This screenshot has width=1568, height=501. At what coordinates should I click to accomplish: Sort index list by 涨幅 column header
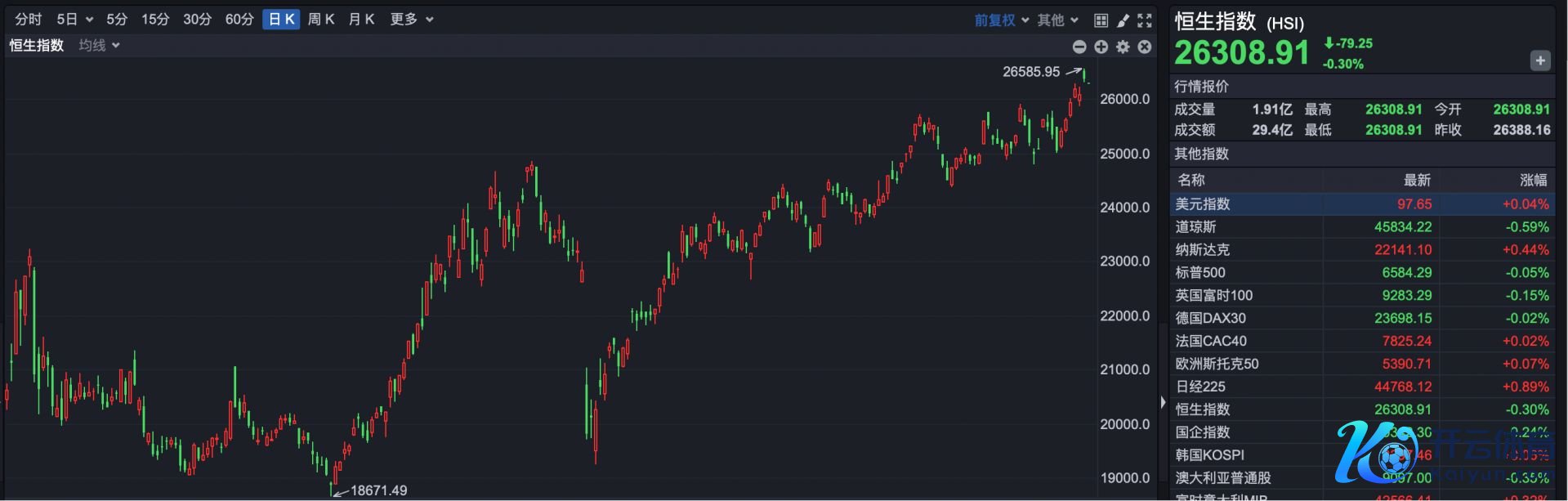tap(1533, 180)
